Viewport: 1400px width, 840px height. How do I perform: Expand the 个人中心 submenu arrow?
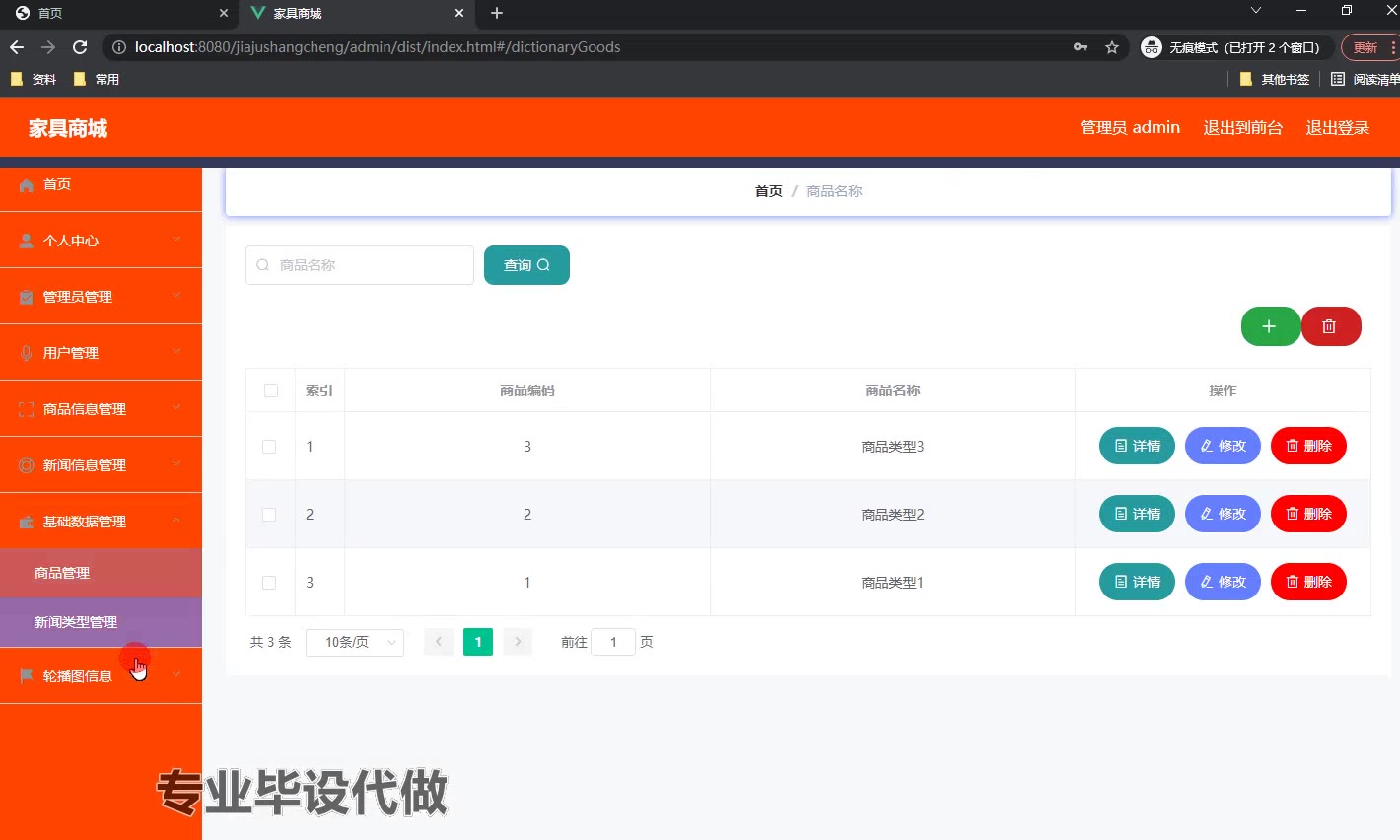(176, 240)
